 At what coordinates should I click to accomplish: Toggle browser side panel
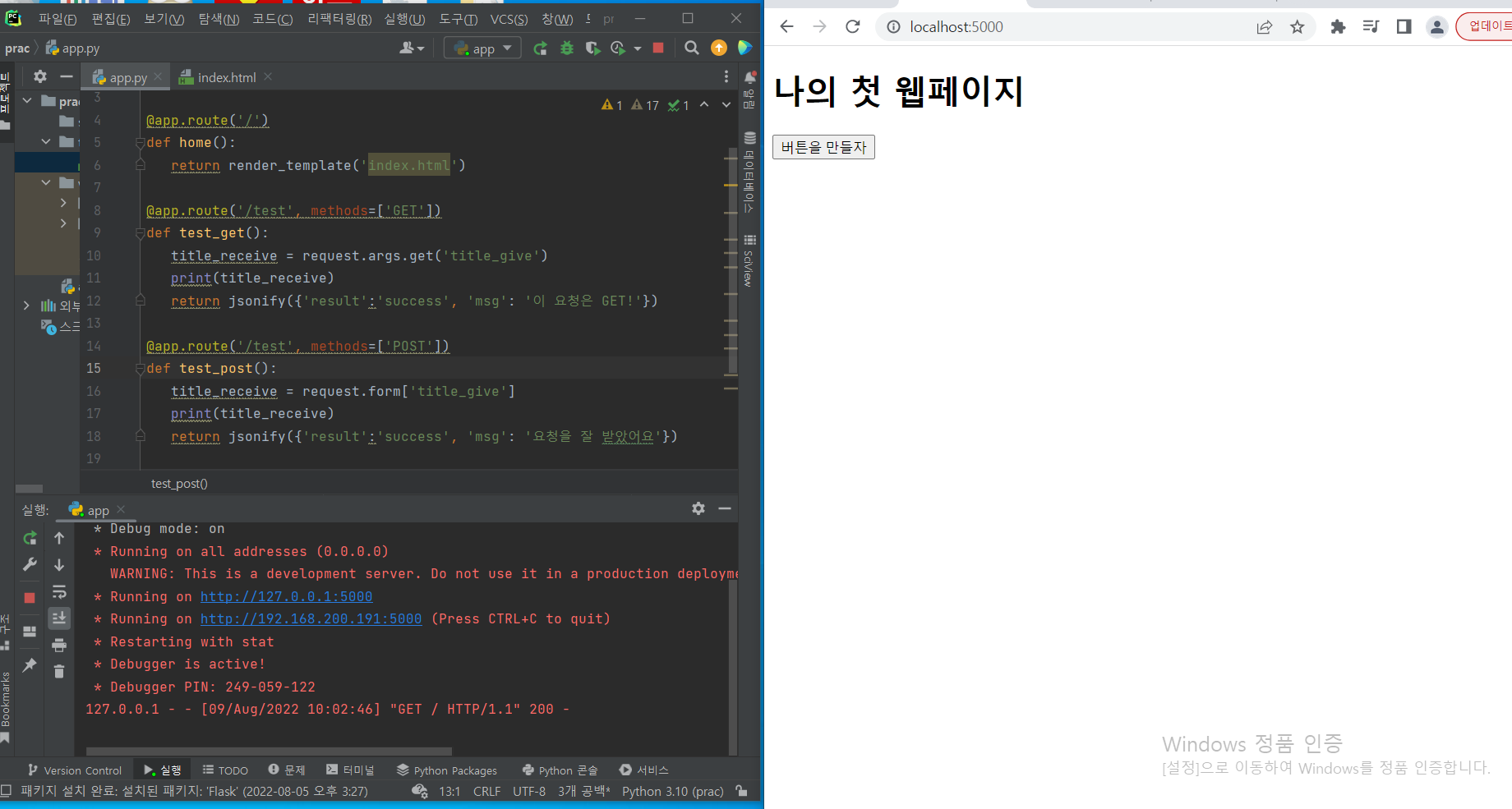click(1404, 27)
